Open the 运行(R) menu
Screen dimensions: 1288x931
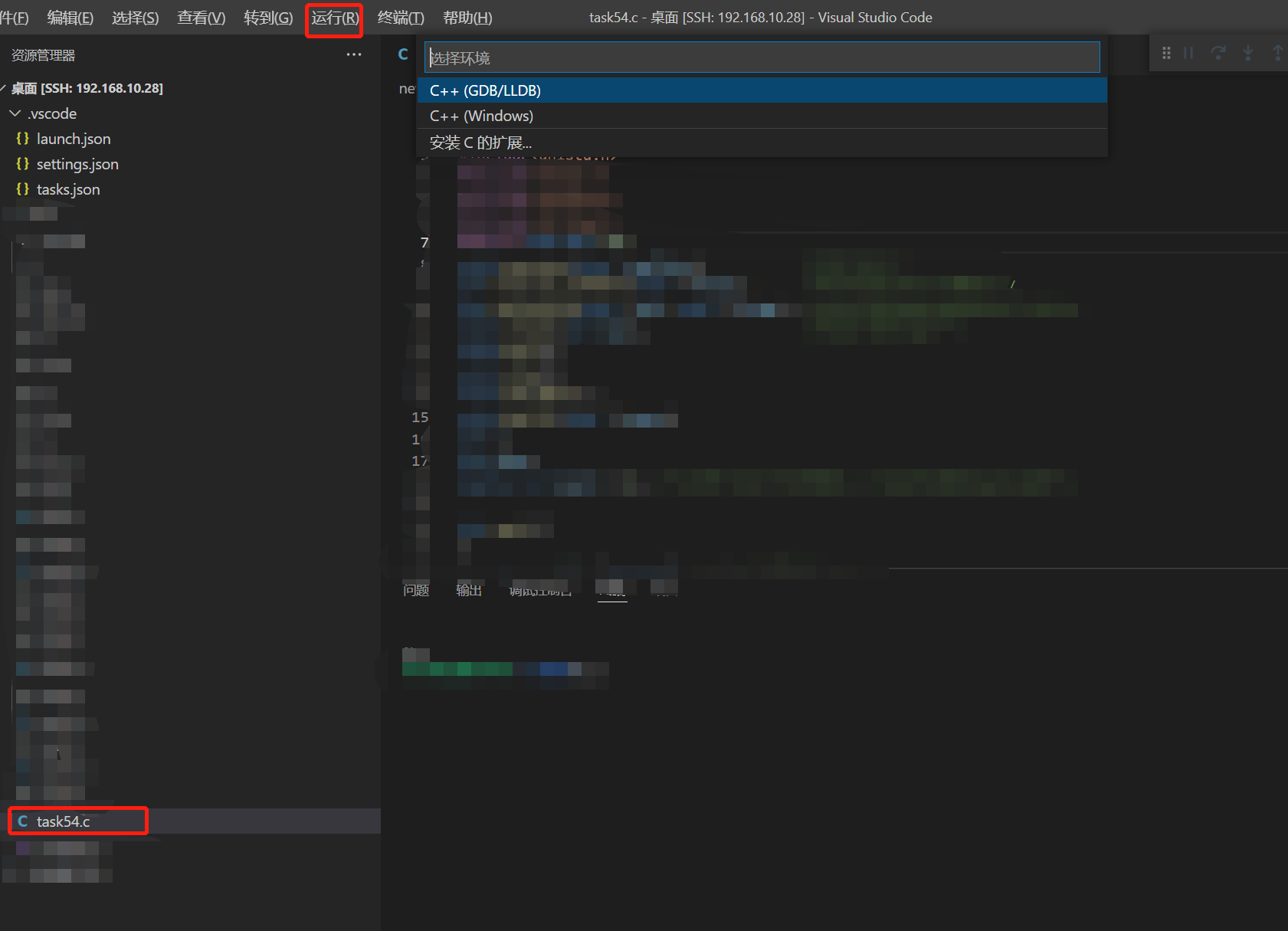[335, 18]
